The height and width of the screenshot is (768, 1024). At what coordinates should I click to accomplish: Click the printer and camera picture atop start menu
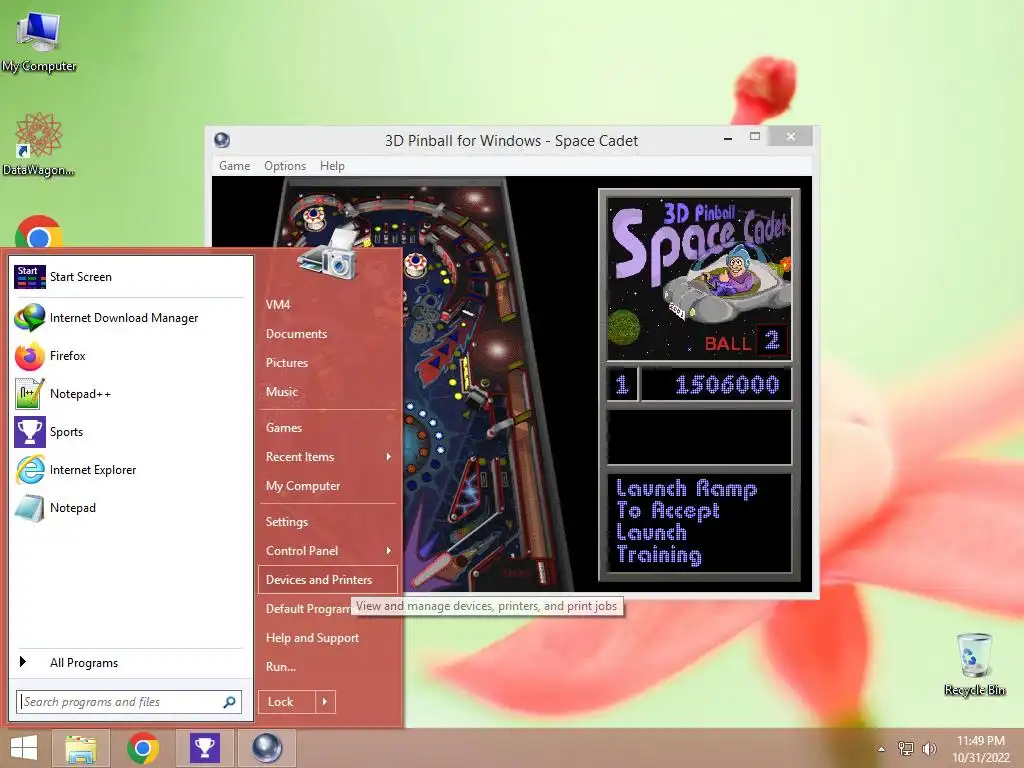tap(329, 253)
